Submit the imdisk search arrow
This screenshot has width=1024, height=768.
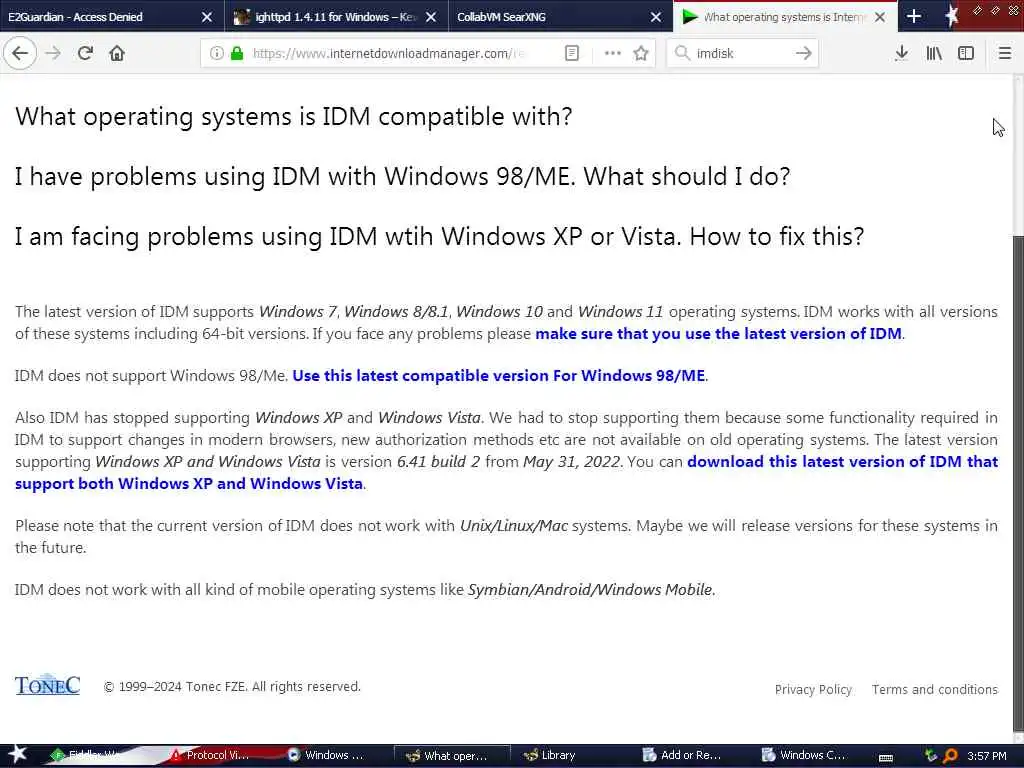(x=804, y=53)
